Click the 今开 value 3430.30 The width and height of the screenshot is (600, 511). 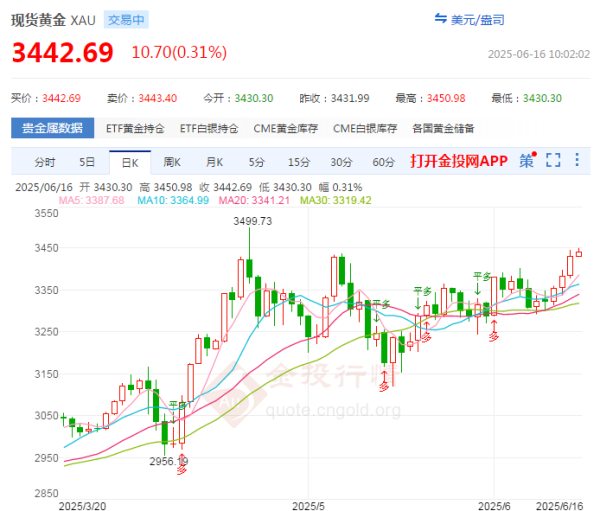pyautogui.click(x=254, y=98)
